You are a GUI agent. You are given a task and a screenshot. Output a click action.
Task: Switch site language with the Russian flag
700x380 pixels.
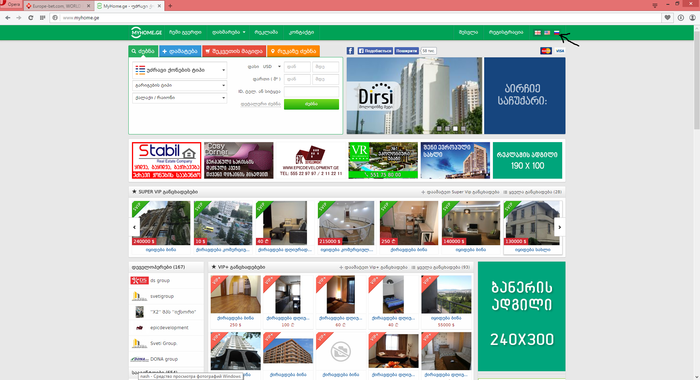[x=556, y=33]
